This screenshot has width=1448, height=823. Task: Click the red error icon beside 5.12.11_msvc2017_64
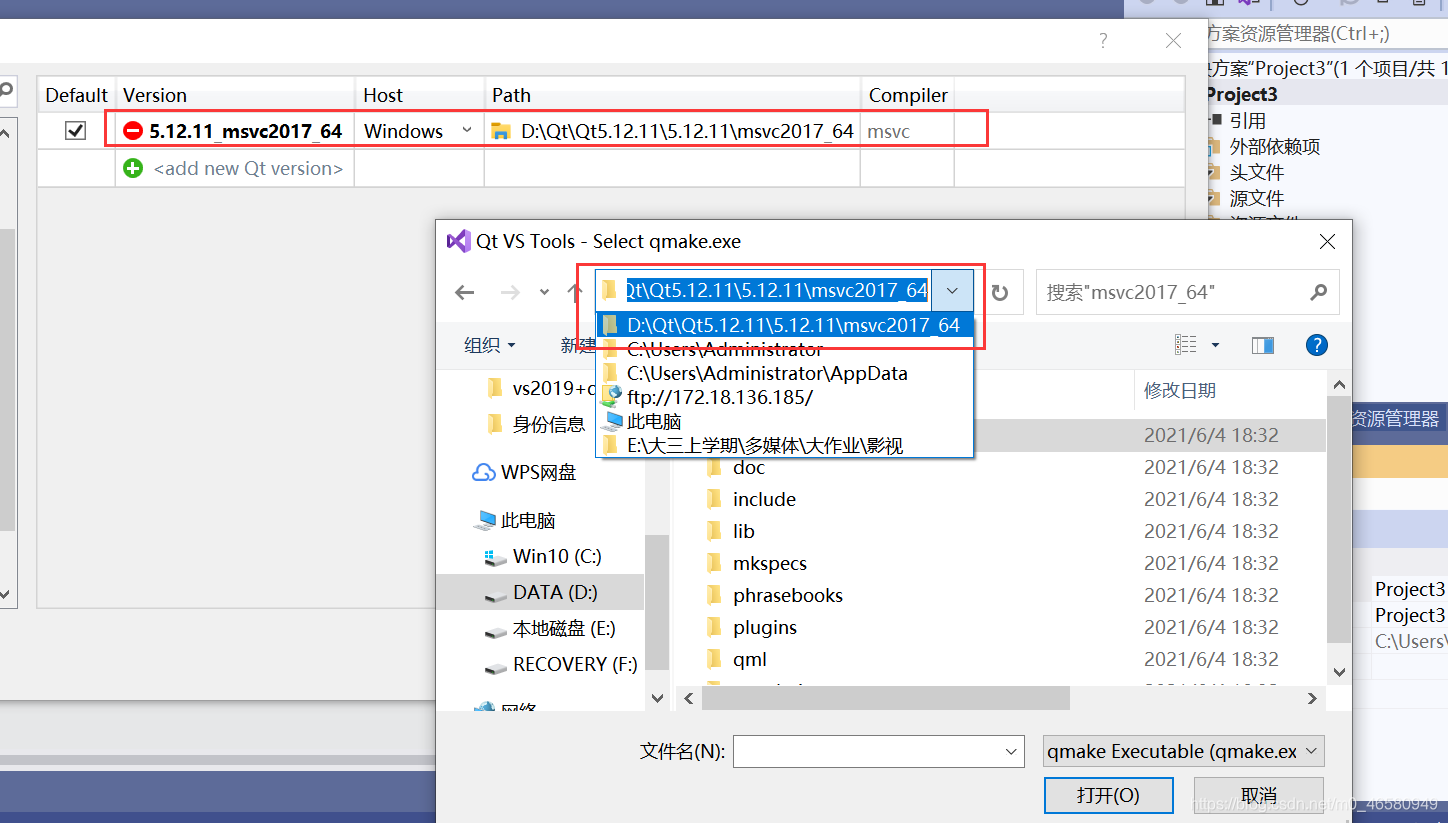(133, 131)
